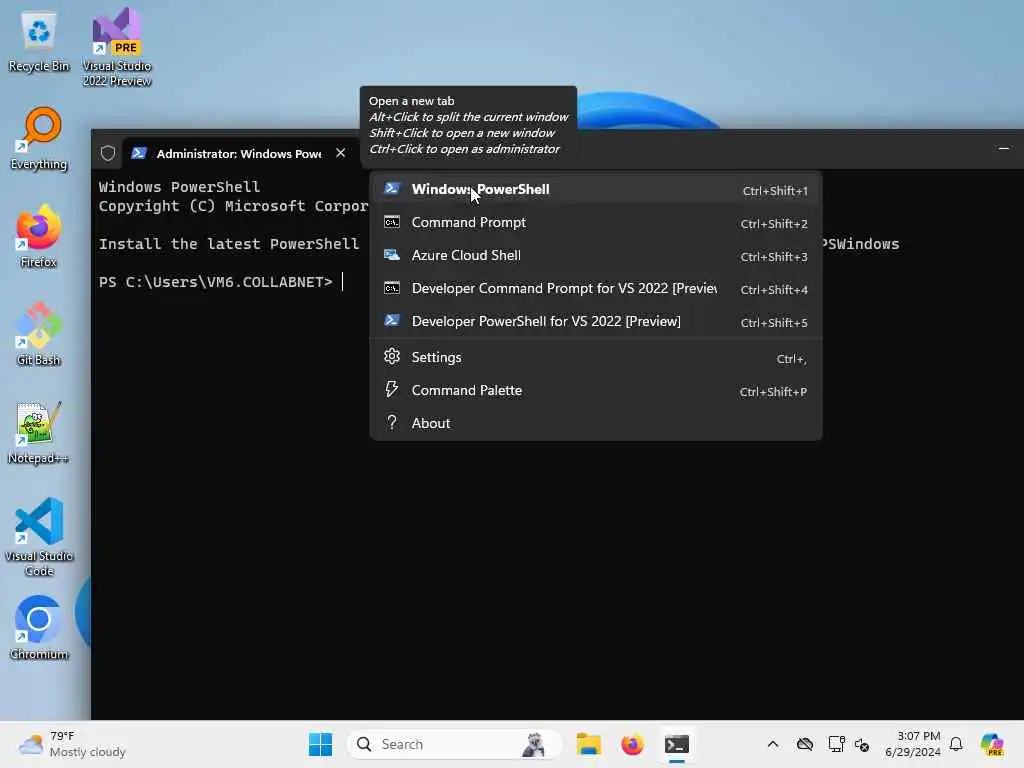Image resolution: width=1024 pixels, height=768 pixels.
Task: Choose Developer PowerShell for VS 2022
Action: coord(596,321)
